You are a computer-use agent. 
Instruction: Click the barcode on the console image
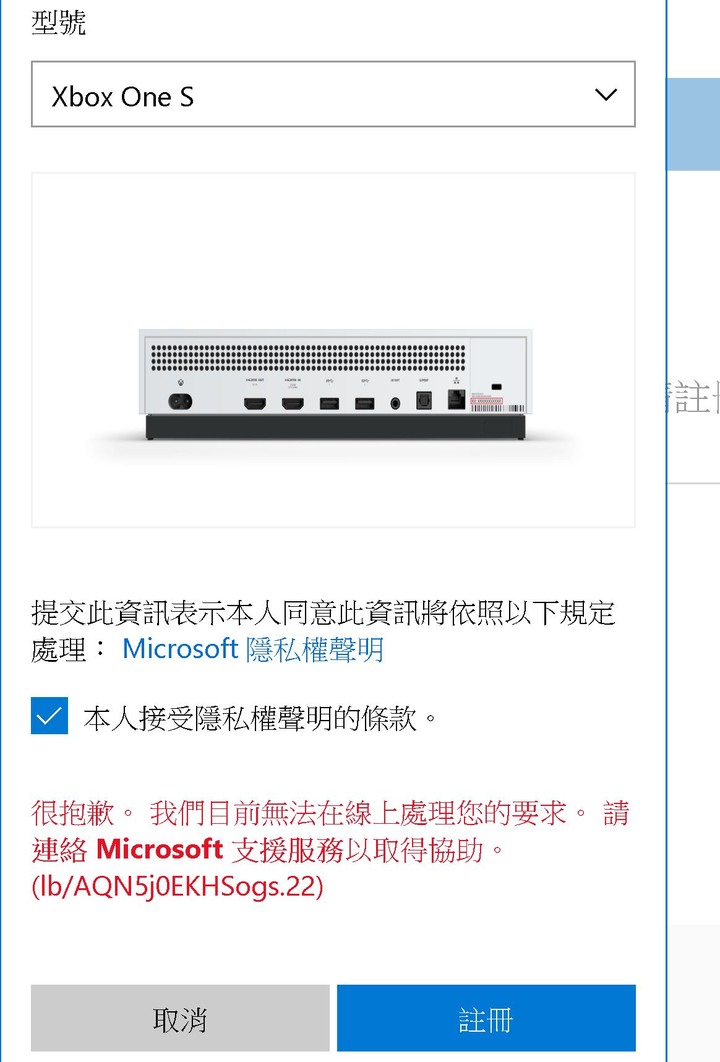(x=498, y=408)
